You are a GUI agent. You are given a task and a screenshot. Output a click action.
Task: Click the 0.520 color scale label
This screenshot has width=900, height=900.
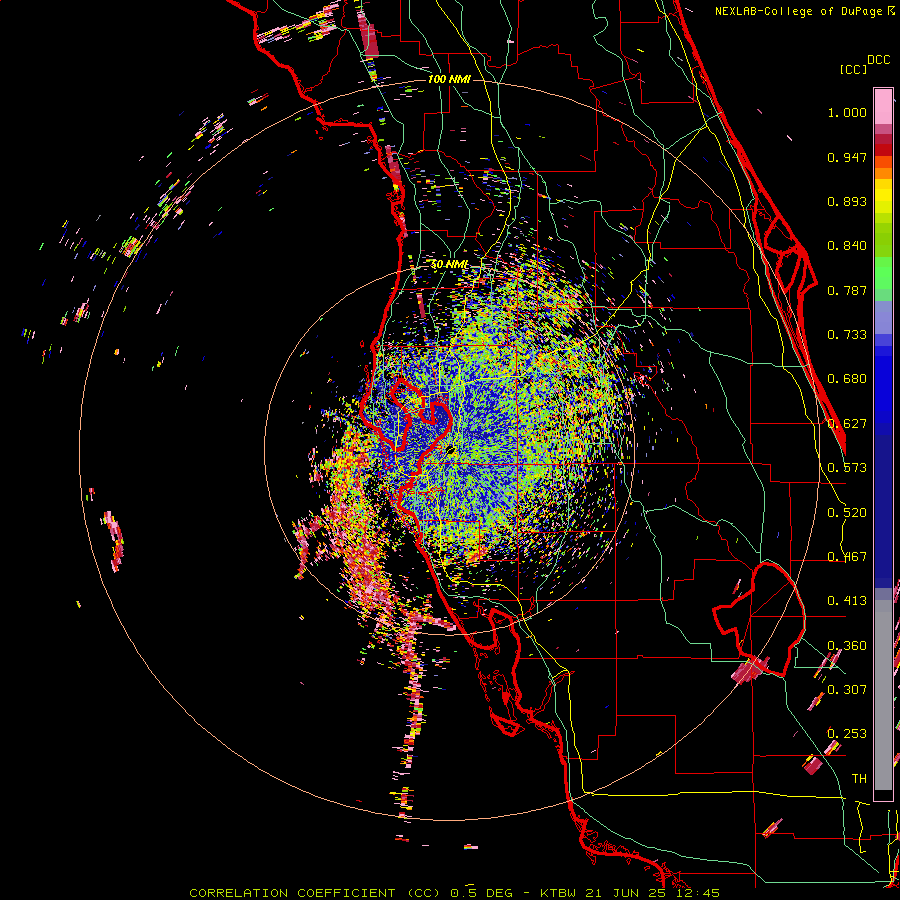click(x=847, y=513)
